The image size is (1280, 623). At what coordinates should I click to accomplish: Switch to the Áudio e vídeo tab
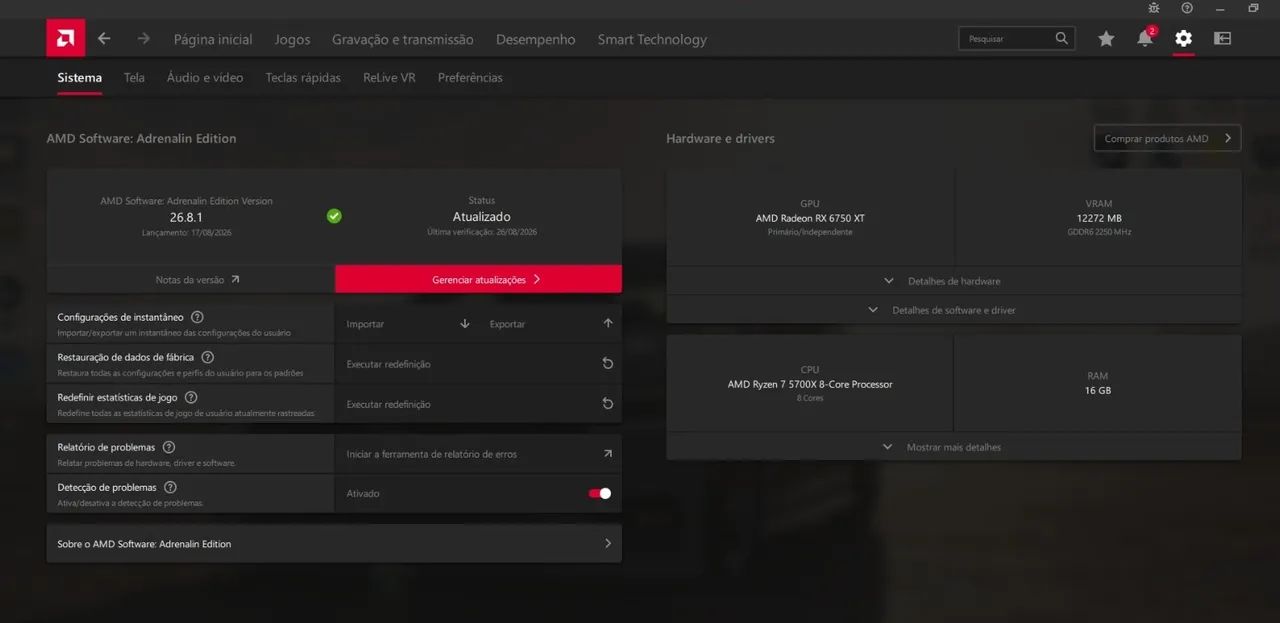205,78
